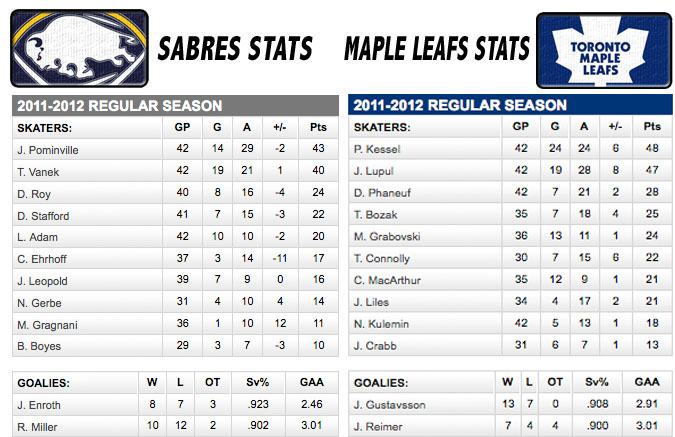Open P. Kessel's player entry
Screen dimensions: 675x437
click(x=378, y=149)
